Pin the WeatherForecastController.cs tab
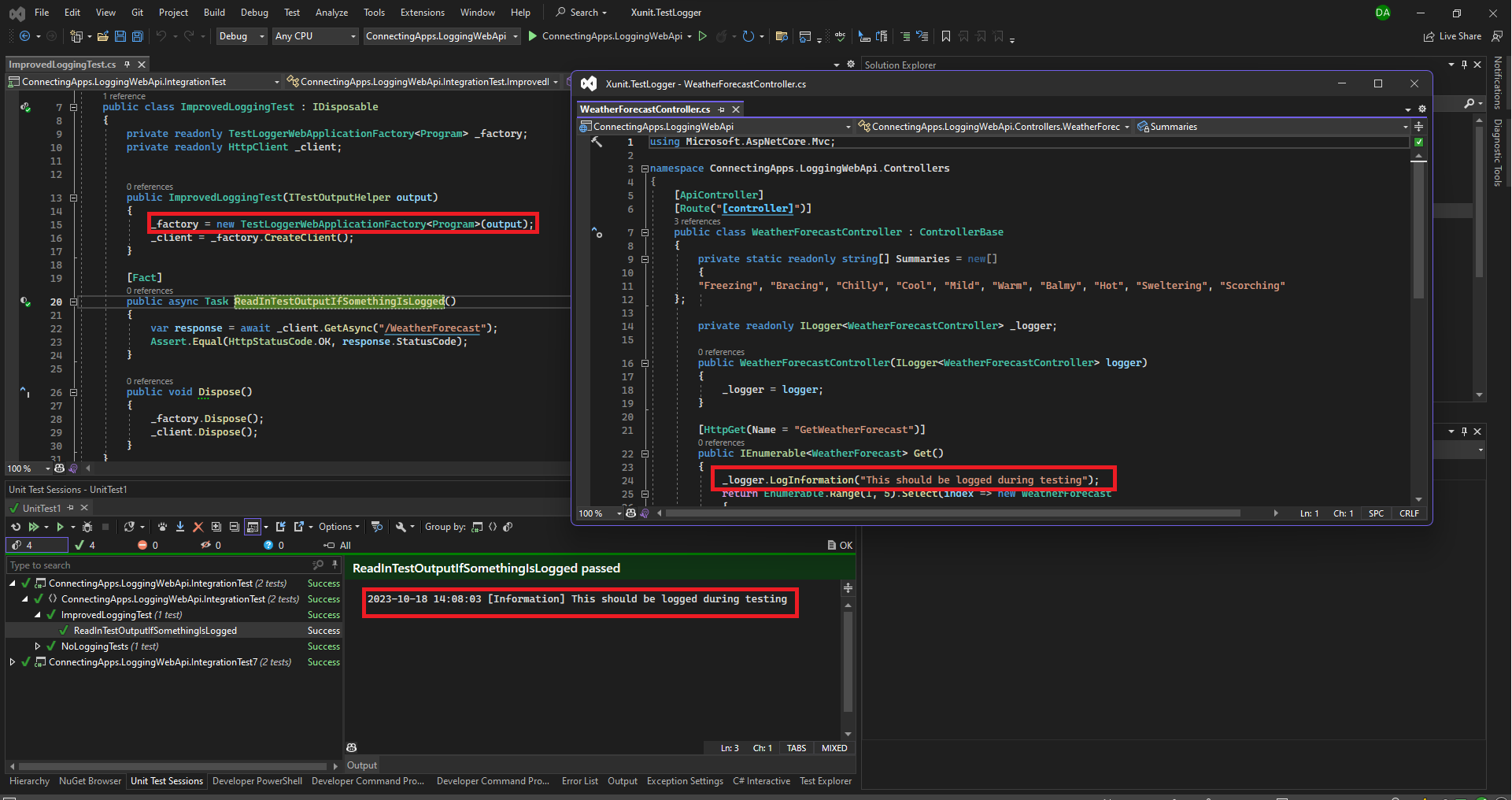This screenshot has height=800, width=1512. pyautogui.click(x=721, y=109)
